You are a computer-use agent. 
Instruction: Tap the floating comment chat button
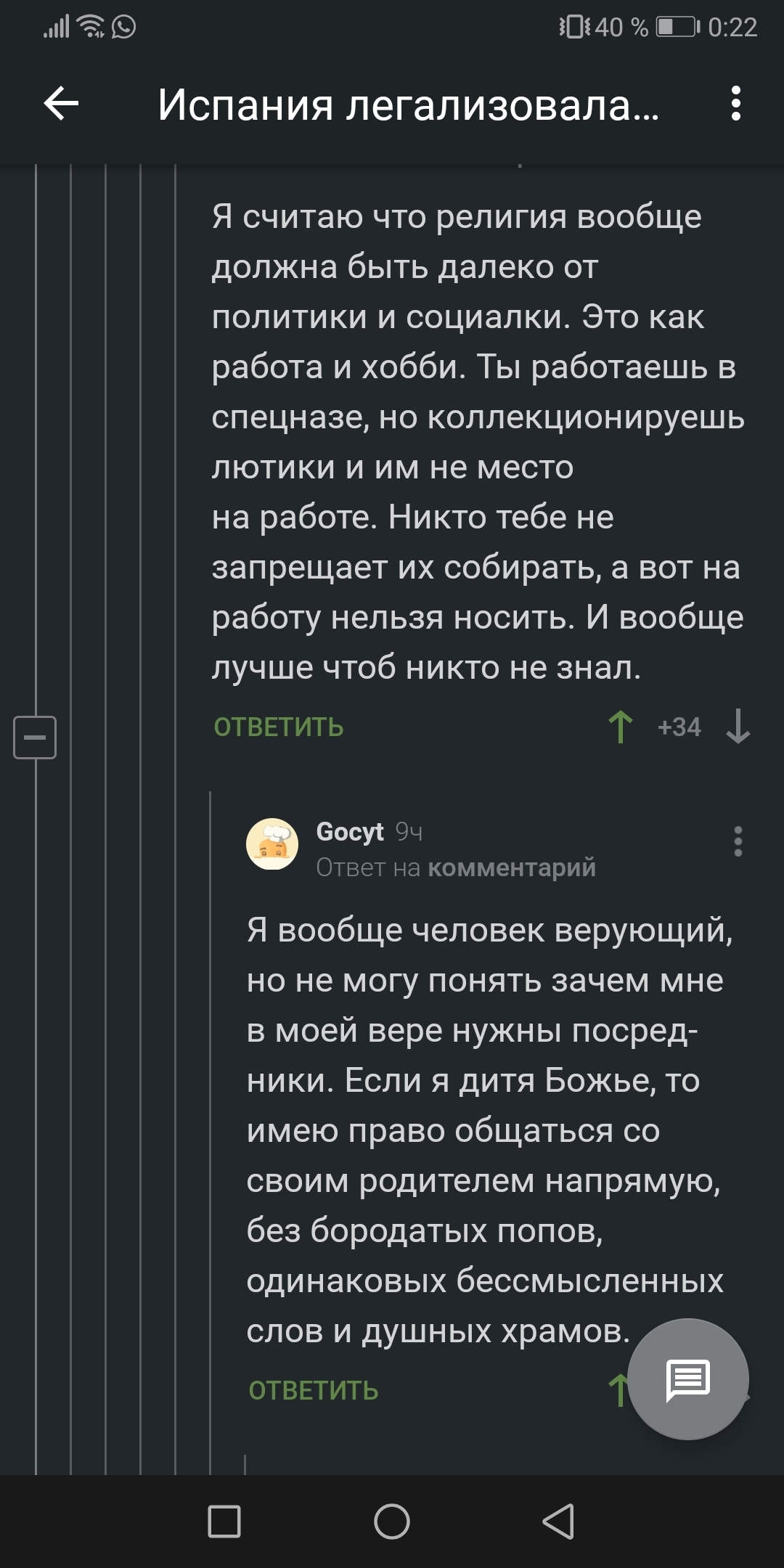pos(687,1379)
